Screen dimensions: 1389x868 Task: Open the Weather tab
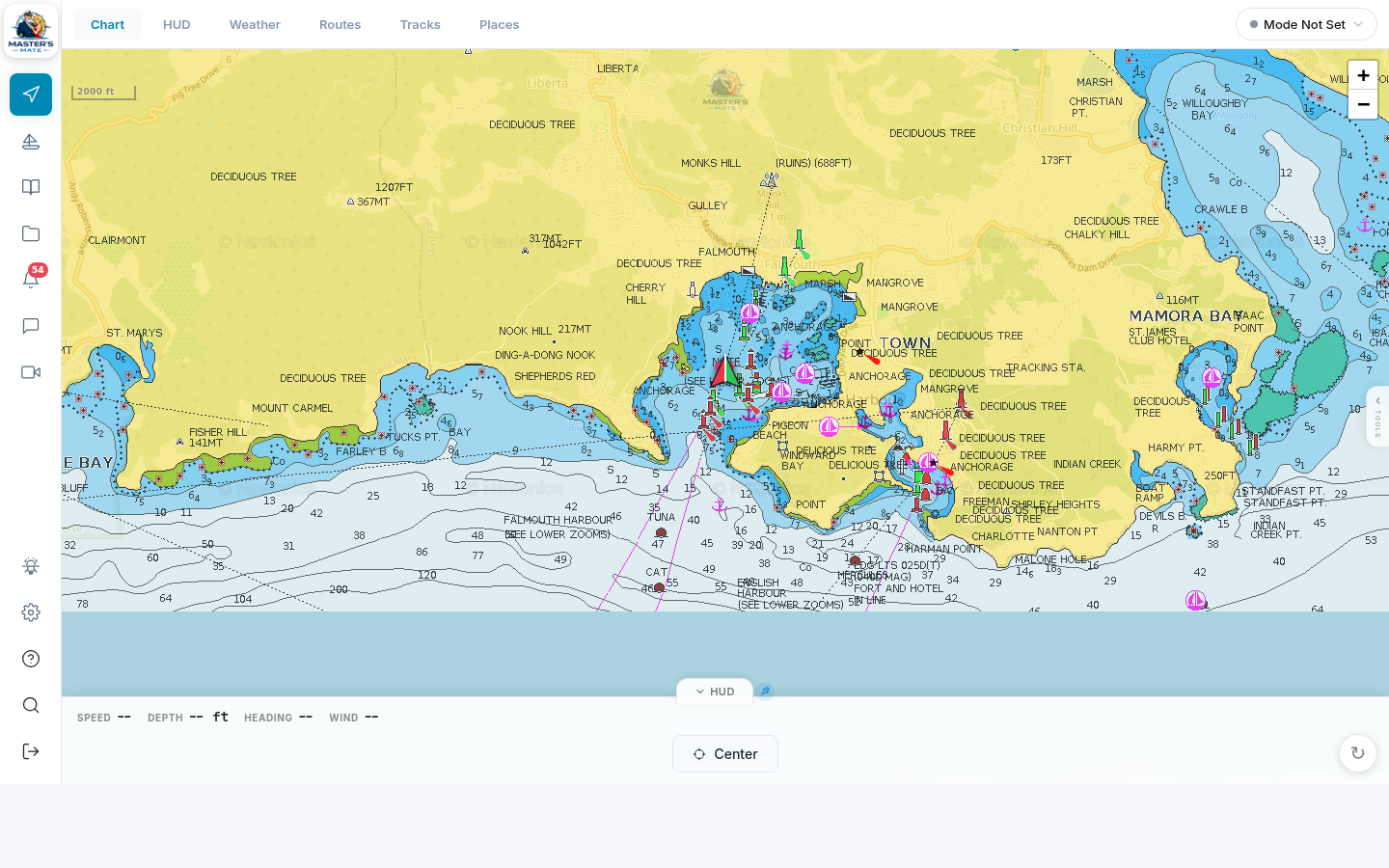pyautogui.click(x=255, y=24)
